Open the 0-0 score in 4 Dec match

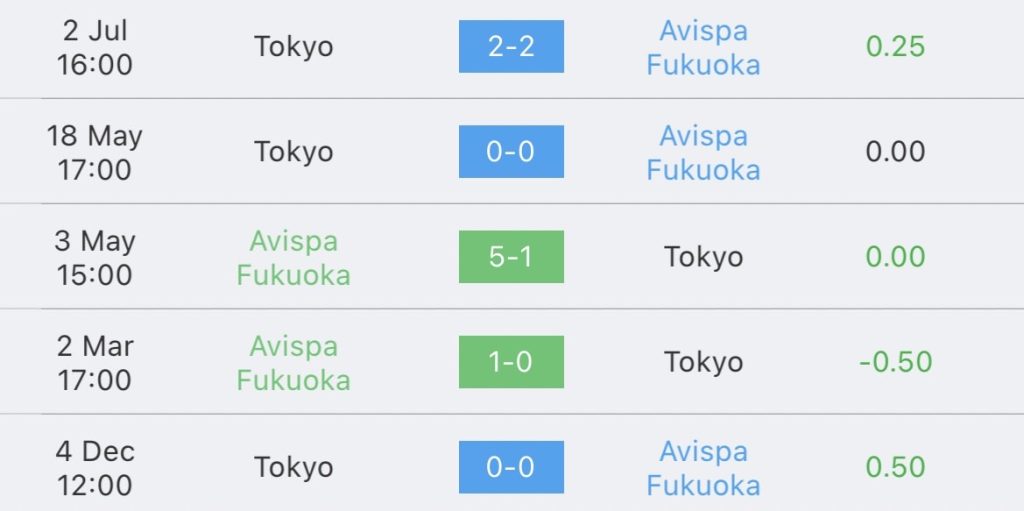point(511,467)
